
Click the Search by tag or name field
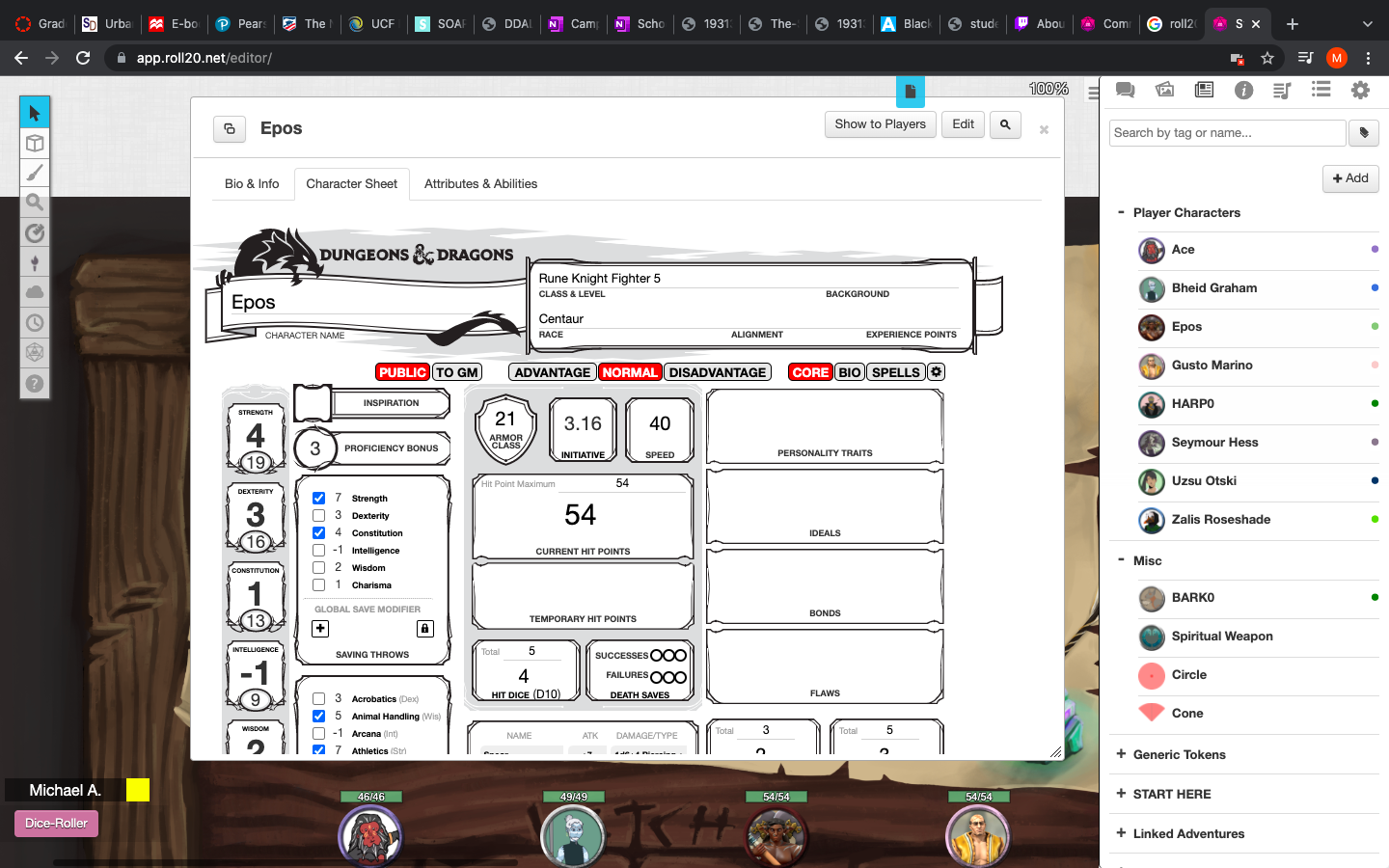pos(1227,133)
